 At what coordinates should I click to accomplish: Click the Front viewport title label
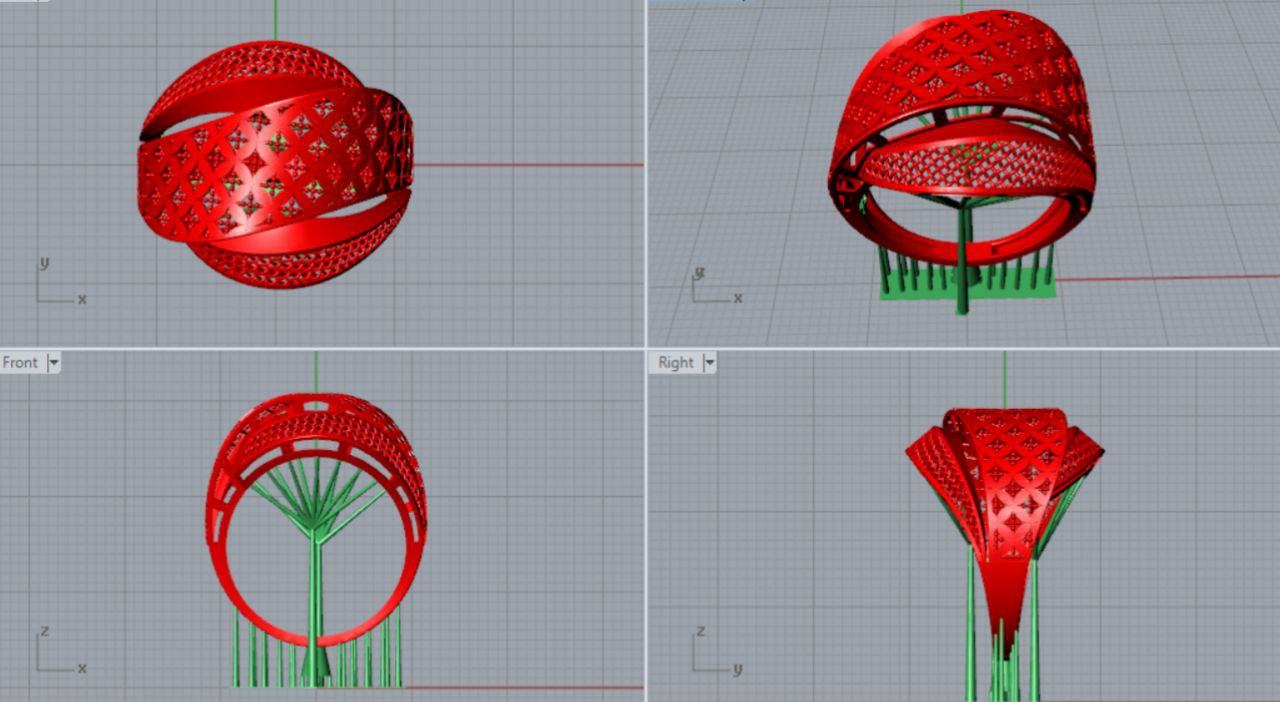click(20, 363)
